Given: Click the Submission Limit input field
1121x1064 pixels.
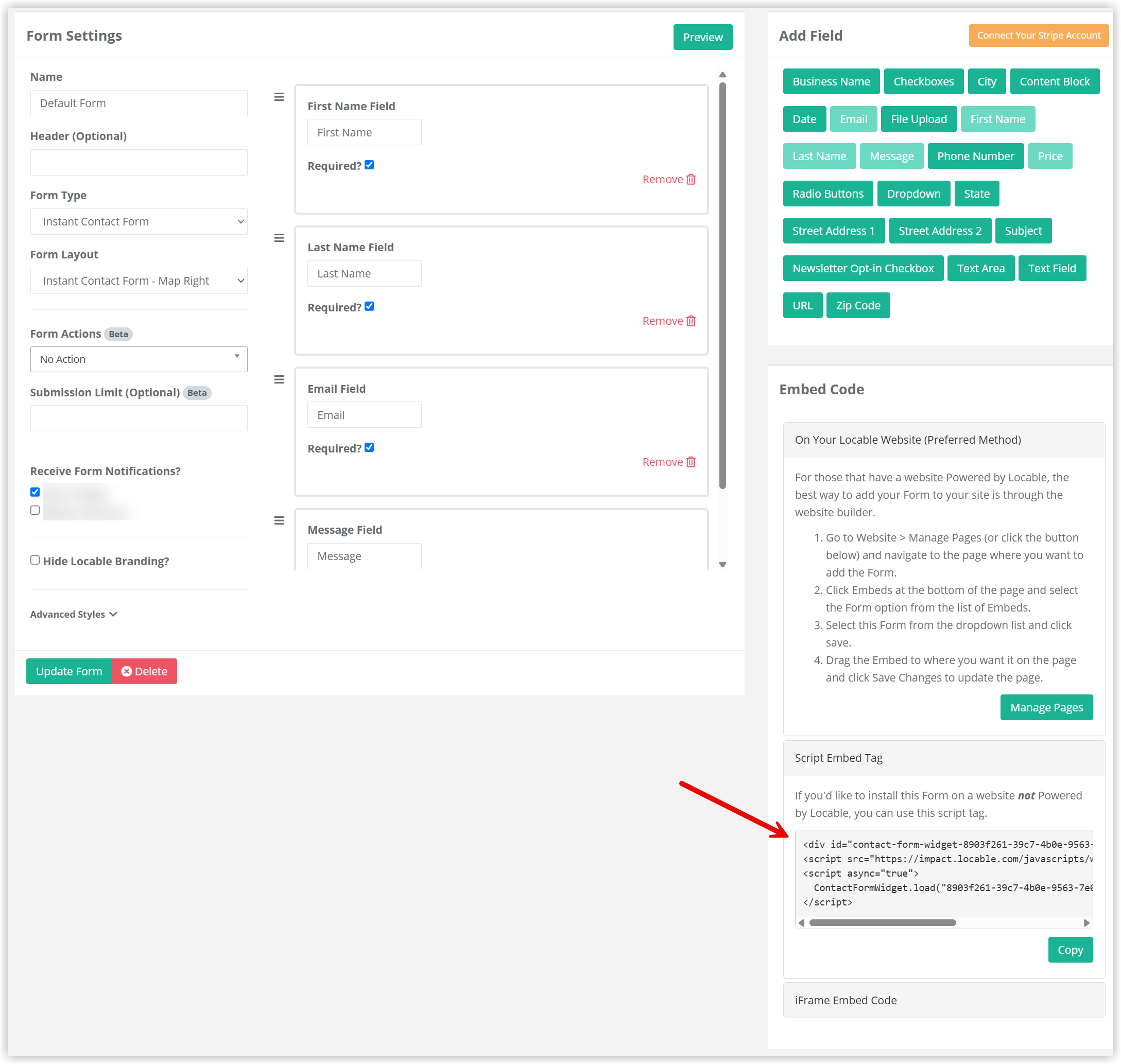Looking at the screenshot, I should point(139,418).
